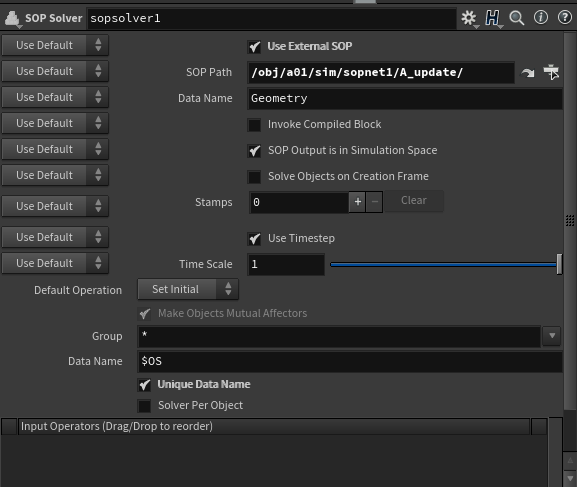Open the Use Default dropdown beside Geometry Data Name
This screenshot has height=487, width=577.
click(55, 97)
